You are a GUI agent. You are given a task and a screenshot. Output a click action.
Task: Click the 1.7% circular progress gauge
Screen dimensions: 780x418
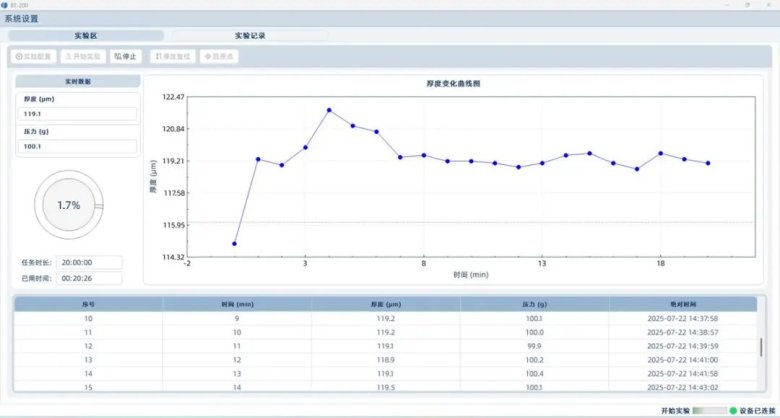point(68,205)
